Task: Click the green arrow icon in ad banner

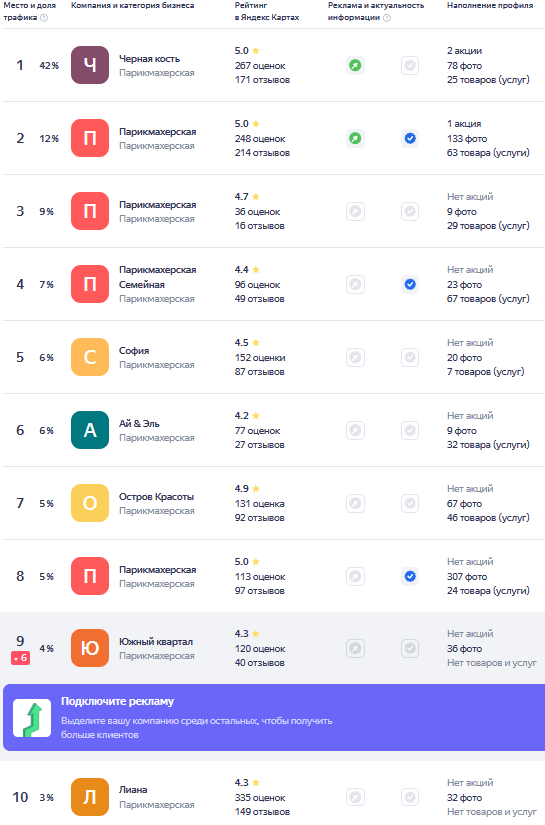Action: (32, 718)
